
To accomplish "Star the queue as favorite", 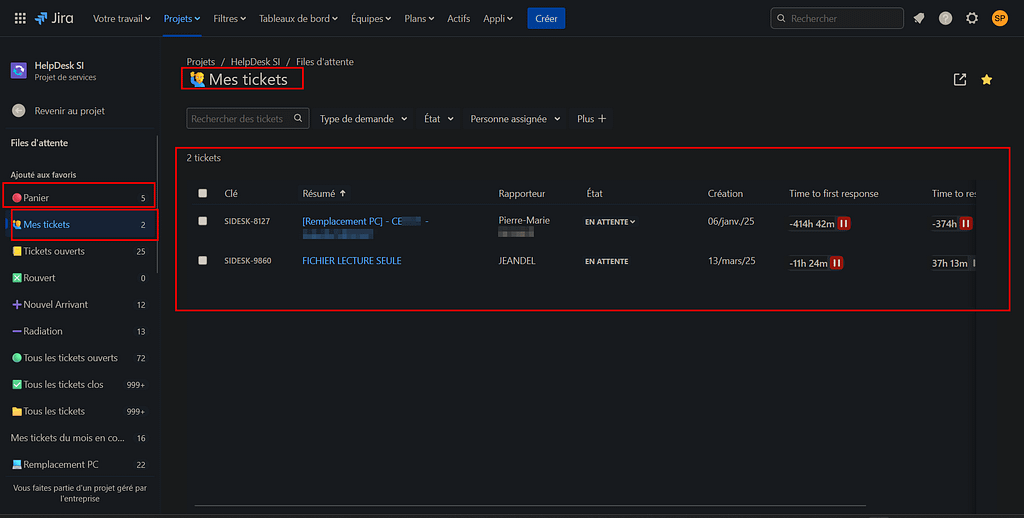I will (x=987, y=80).
